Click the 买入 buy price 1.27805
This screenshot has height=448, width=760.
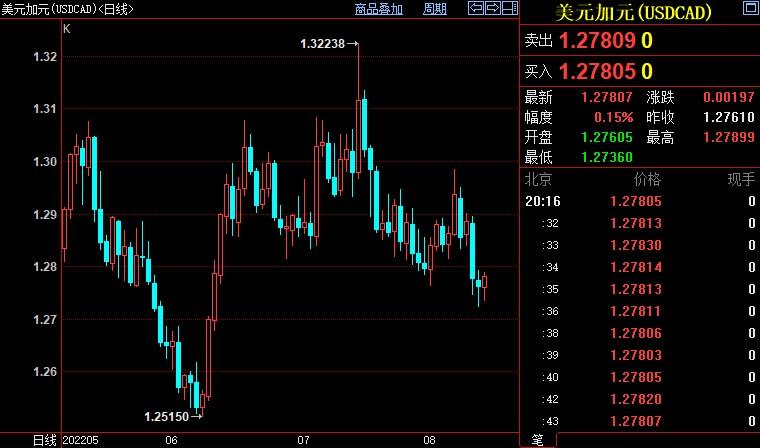[597, 71]
